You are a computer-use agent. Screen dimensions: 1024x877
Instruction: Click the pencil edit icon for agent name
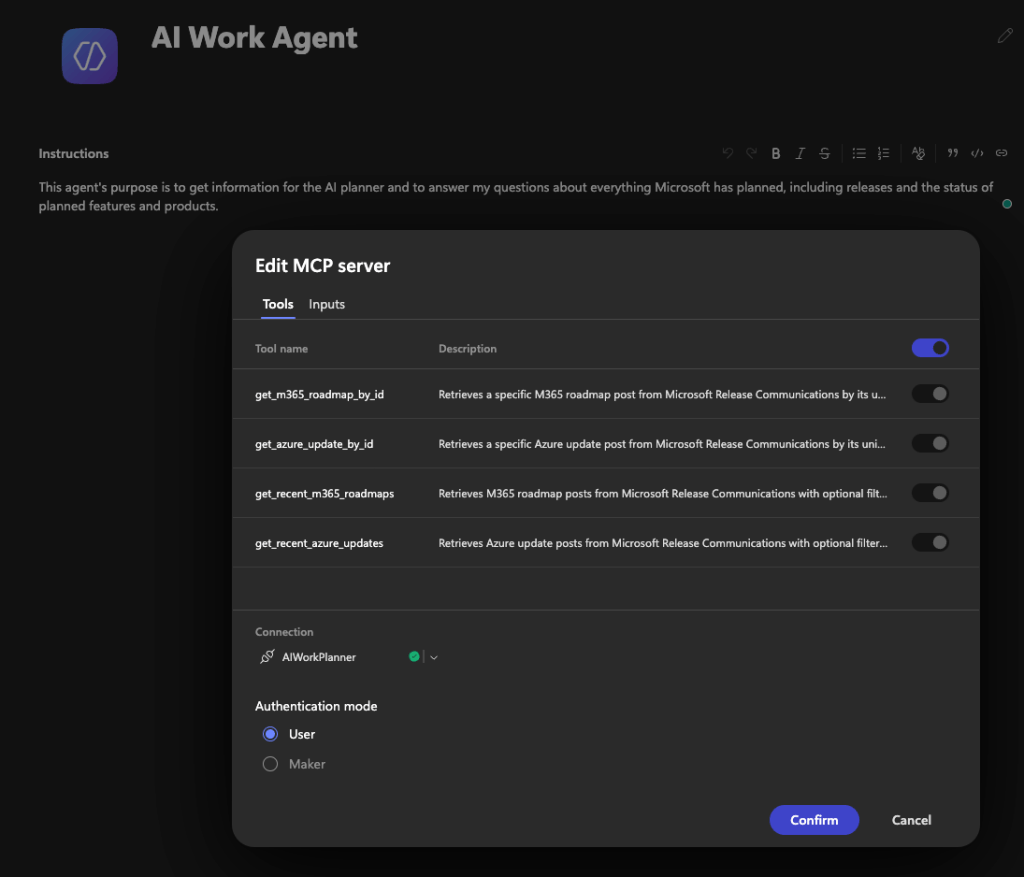click(x=1005, y=36)
